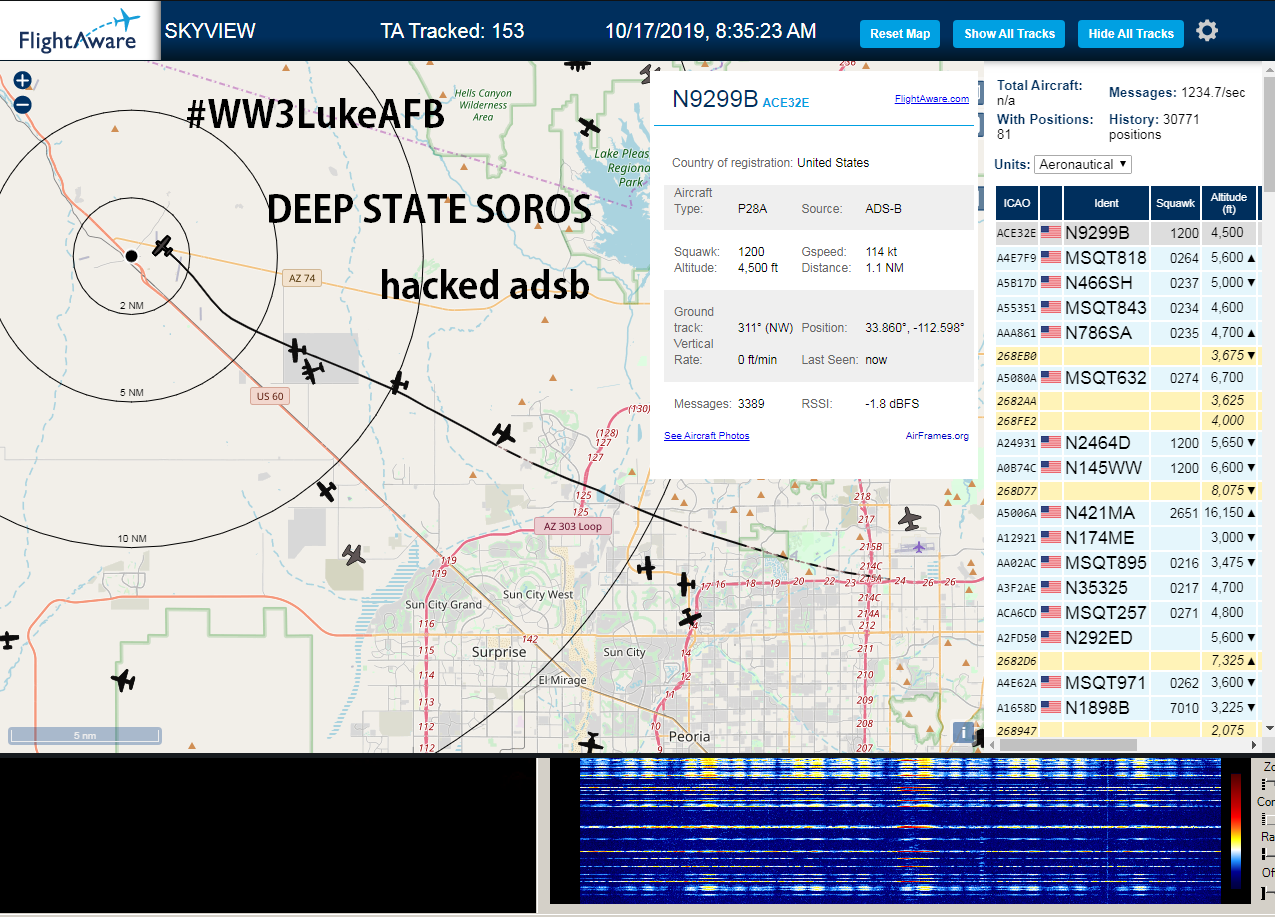Select aircraft icon left of Peoria label
This screenshot has height=917, width=1275.
tap(592, 743)
